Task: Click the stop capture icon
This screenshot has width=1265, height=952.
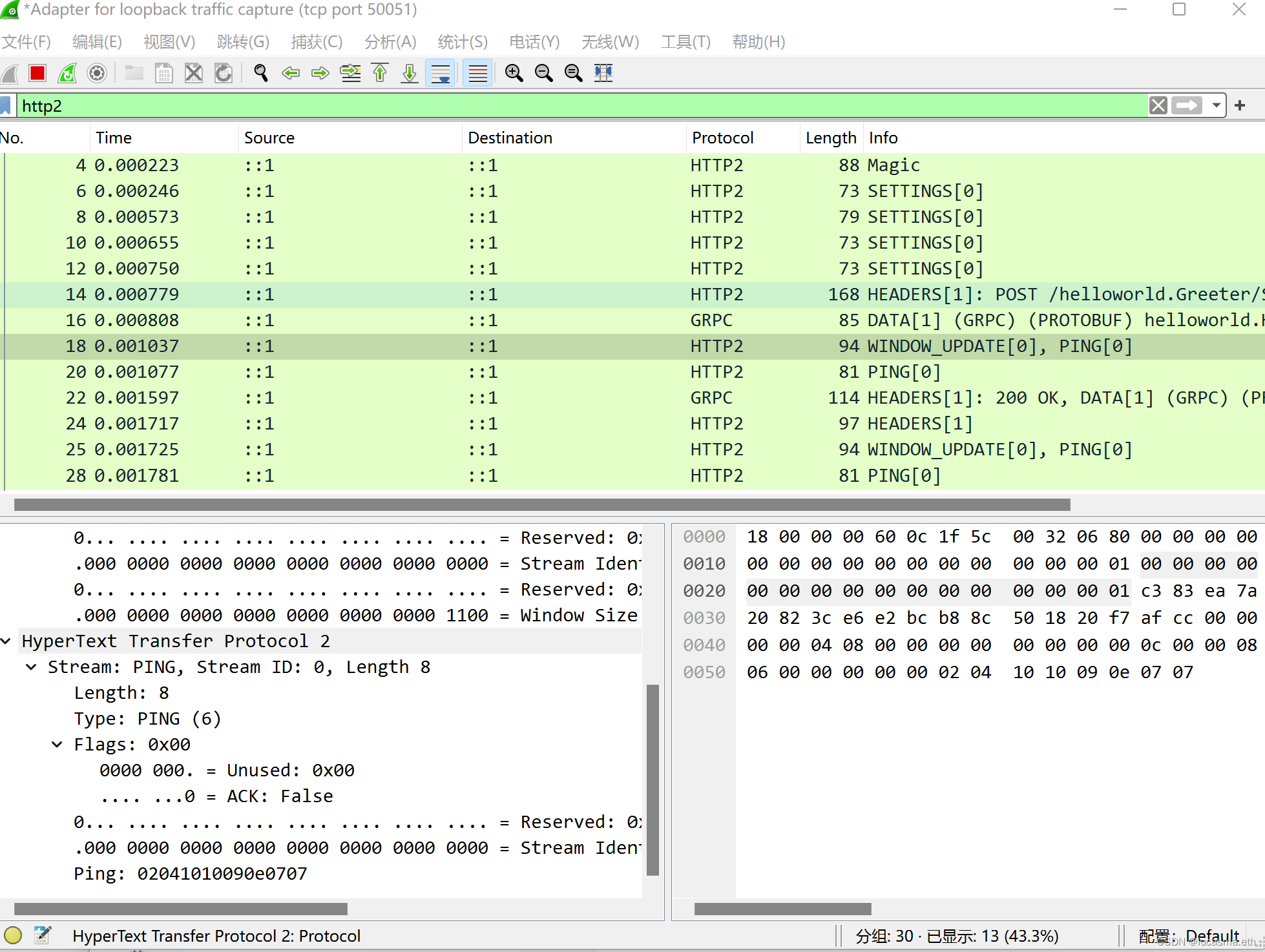Action: (x=37, y=72)
